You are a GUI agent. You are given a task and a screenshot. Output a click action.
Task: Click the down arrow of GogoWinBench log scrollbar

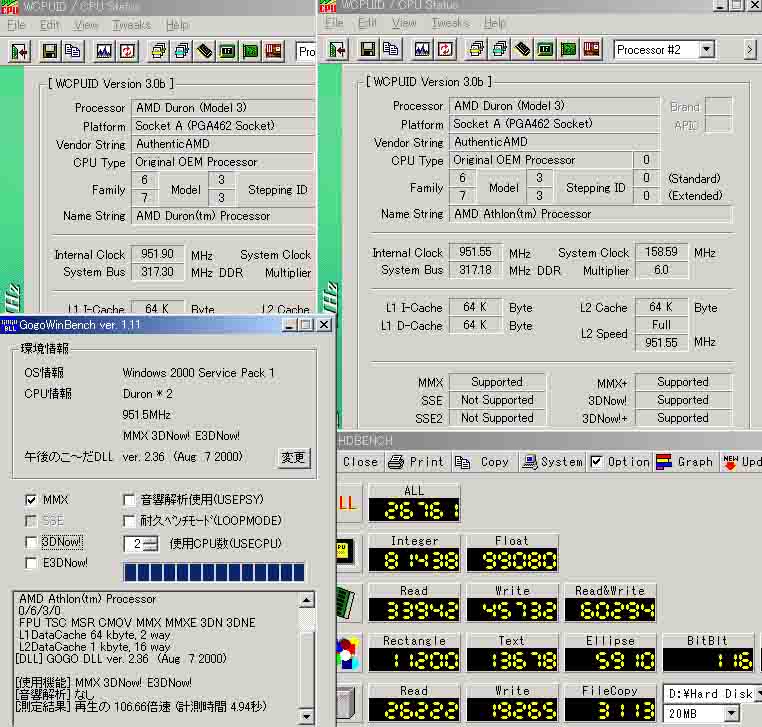(306, 715)
